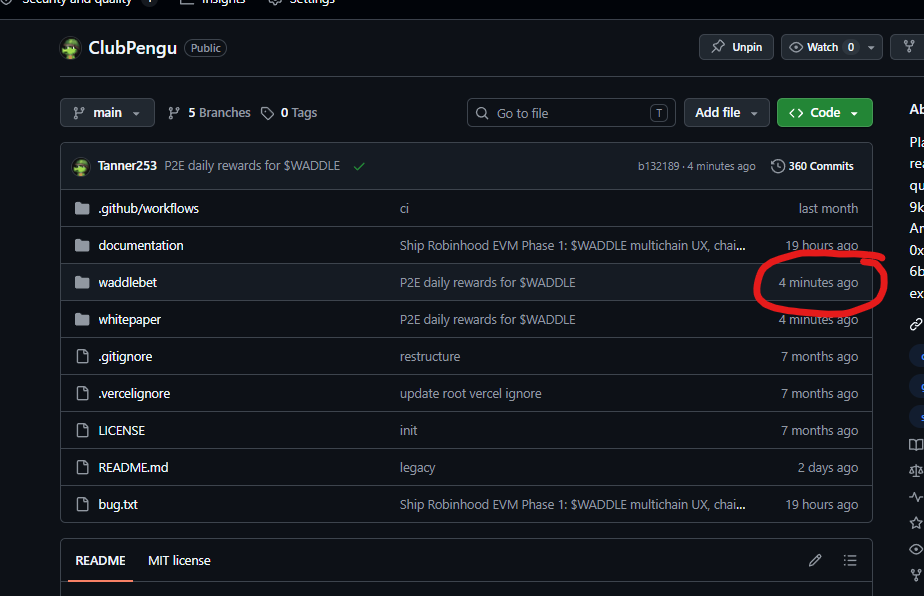Click the .github/workflows folder icon
The image size is (924, 596).
tap(82, 208)
